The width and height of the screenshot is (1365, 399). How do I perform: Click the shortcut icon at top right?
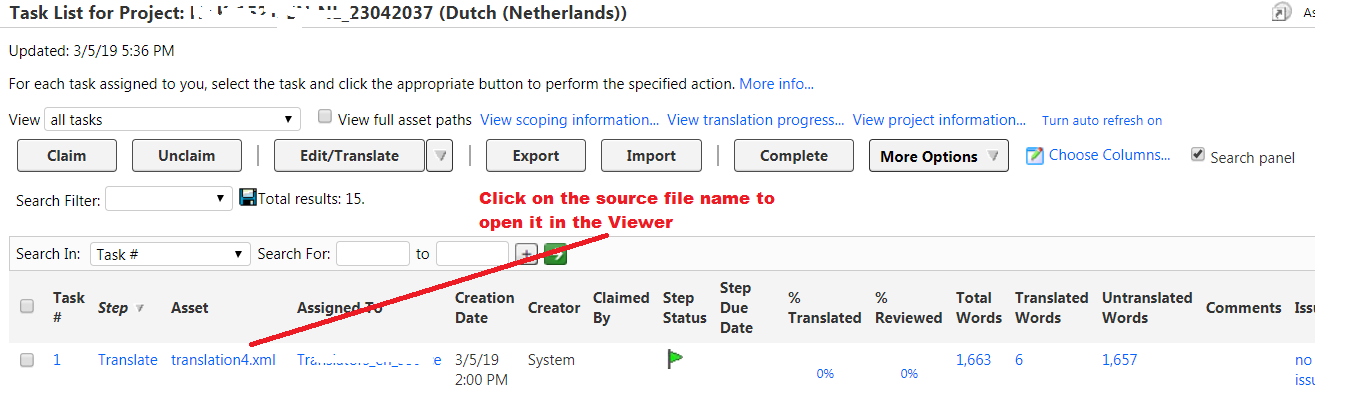tap(1281, 12)
